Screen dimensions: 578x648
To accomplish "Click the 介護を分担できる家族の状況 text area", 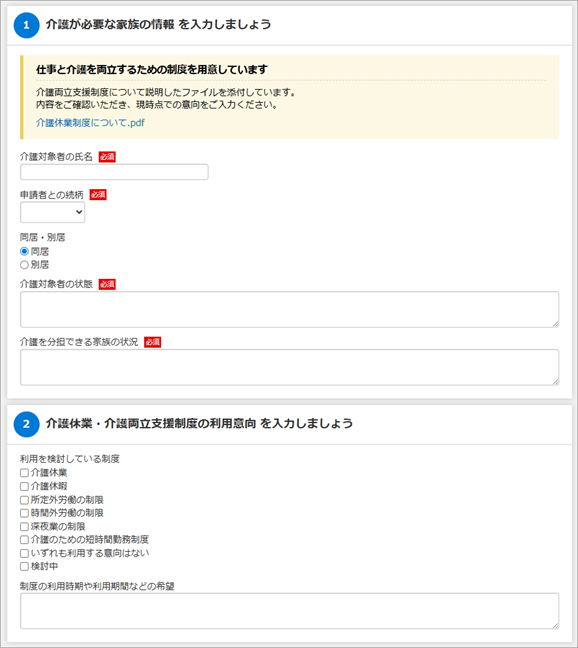I will pyautogui.click(x=289, y=367).
